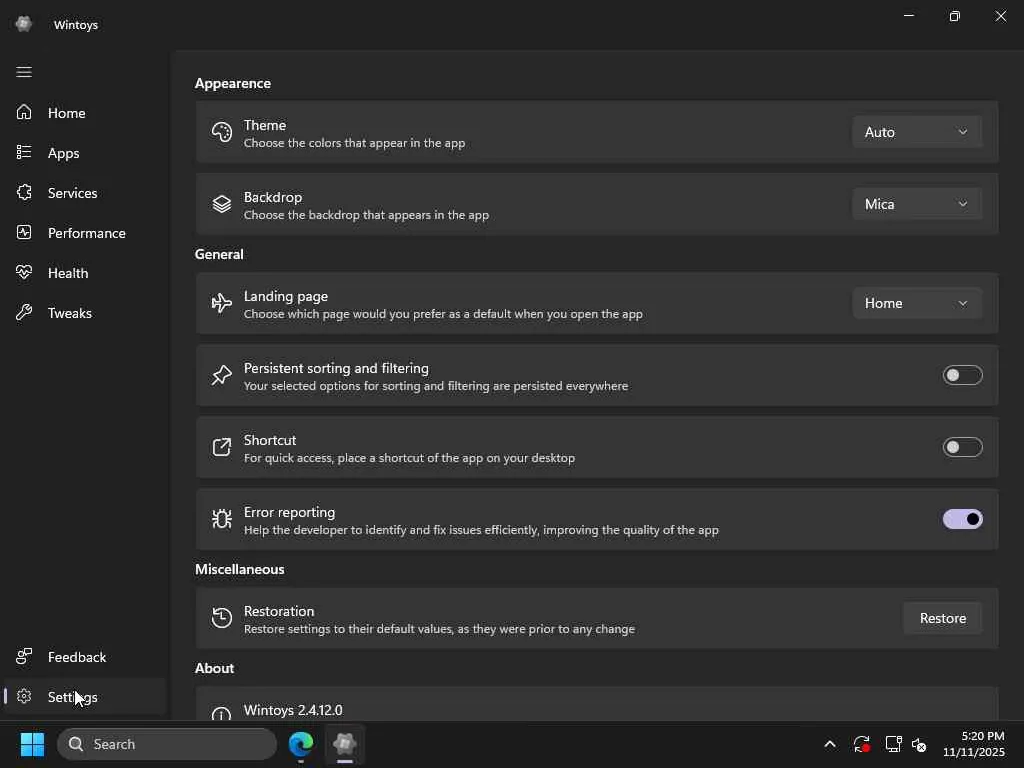The image size is (1024, 768).
Task: Click the Feedback icon in the sidebar
Action: 24,656
